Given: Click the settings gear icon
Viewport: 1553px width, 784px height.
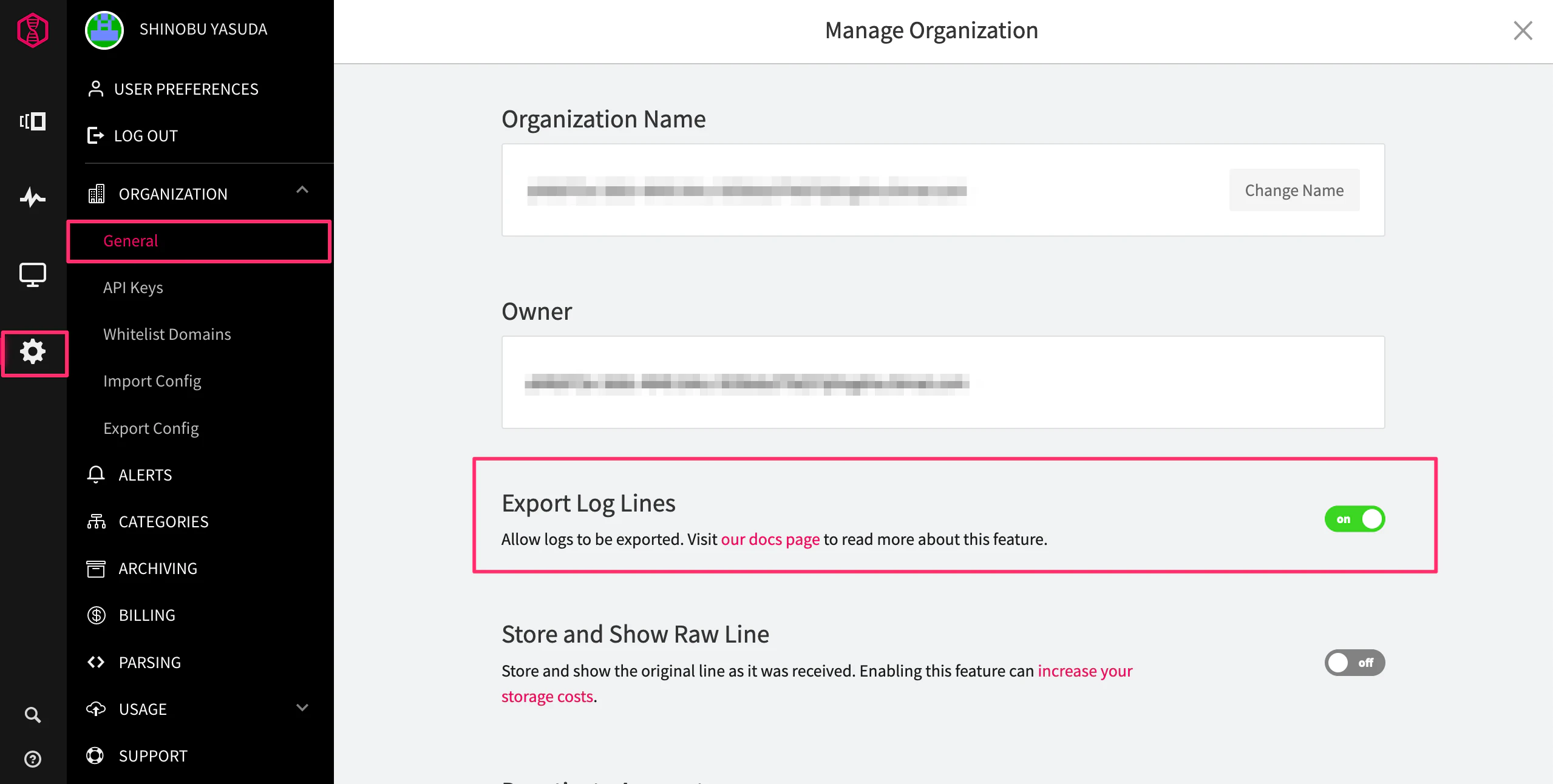Looking at the screenshot, I should 33,351.
